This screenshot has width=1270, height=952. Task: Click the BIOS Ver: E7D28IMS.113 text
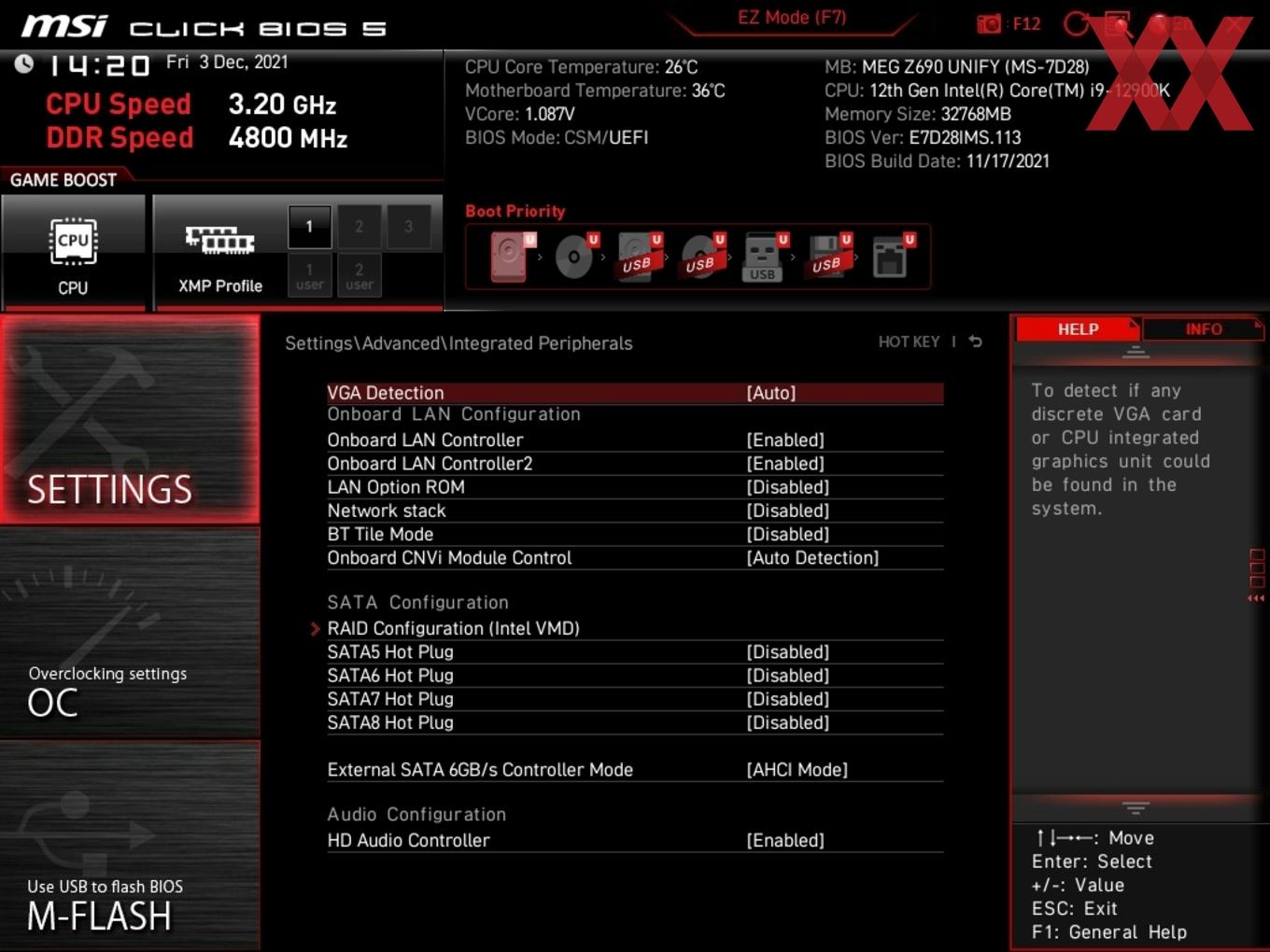(923, 138)
